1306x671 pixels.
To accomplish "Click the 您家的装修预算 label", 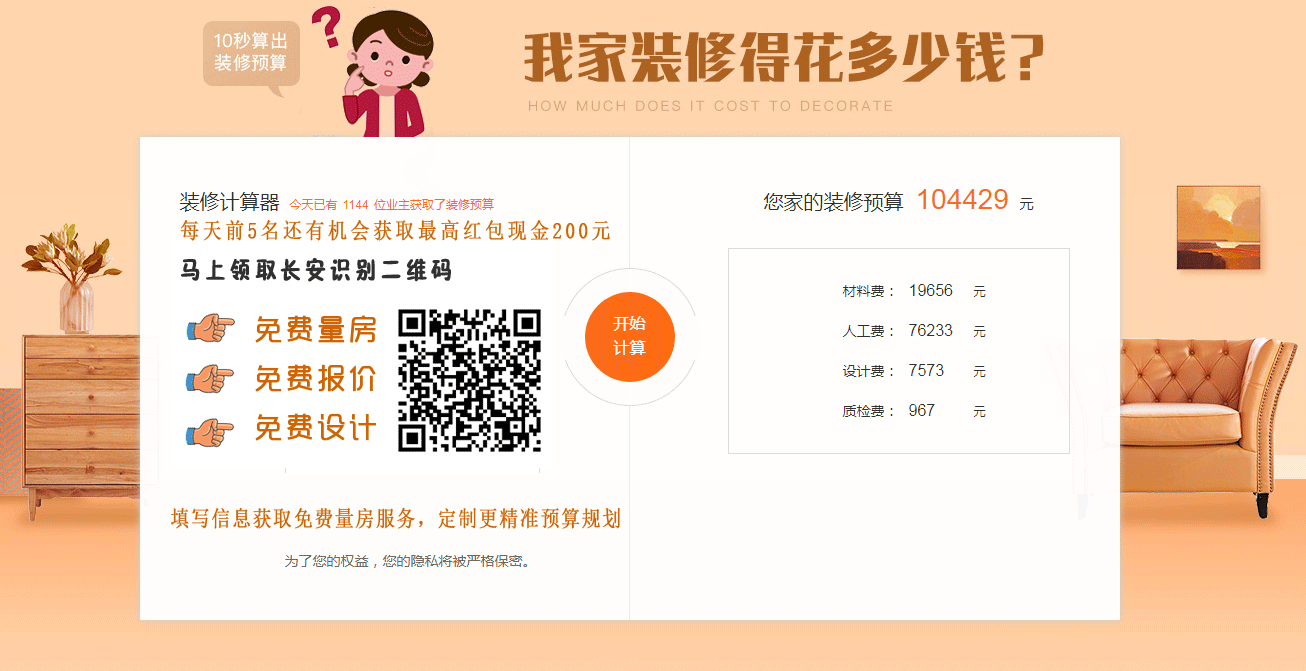I will click(x=833, y=202).
